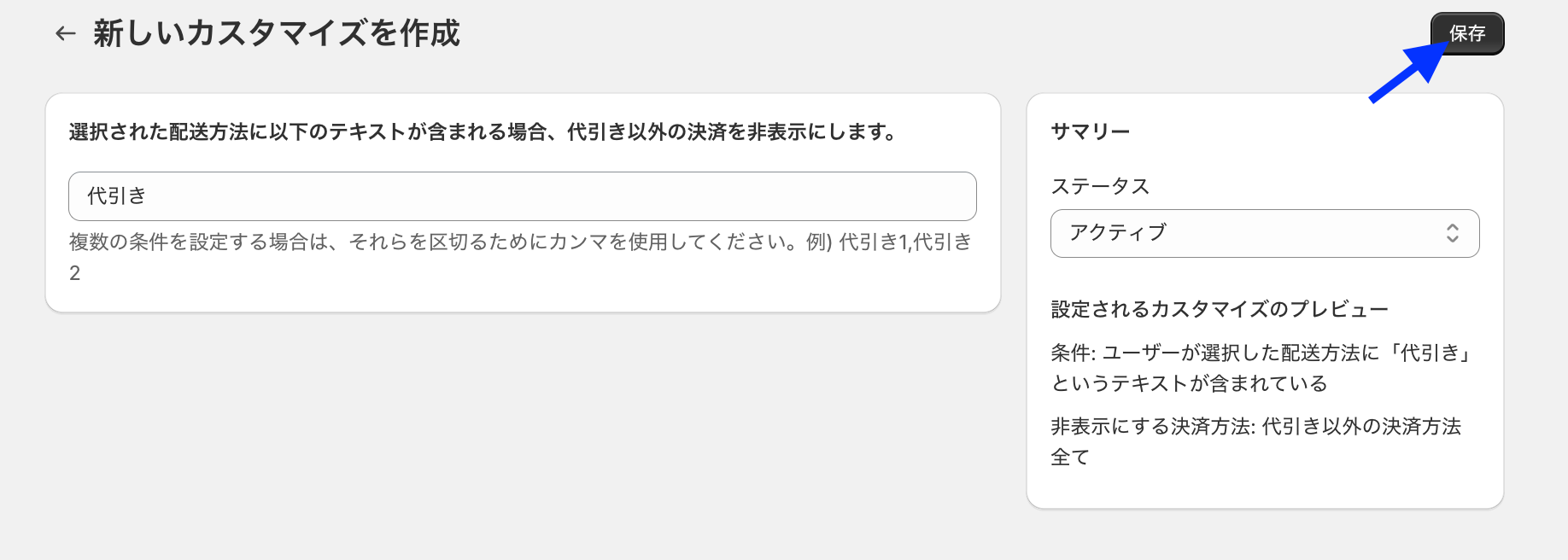The width and height of the screenshot is (1568, 560).
Task: Click the up-down chevron in the status selector
Action: click(x=1452, y=233)
